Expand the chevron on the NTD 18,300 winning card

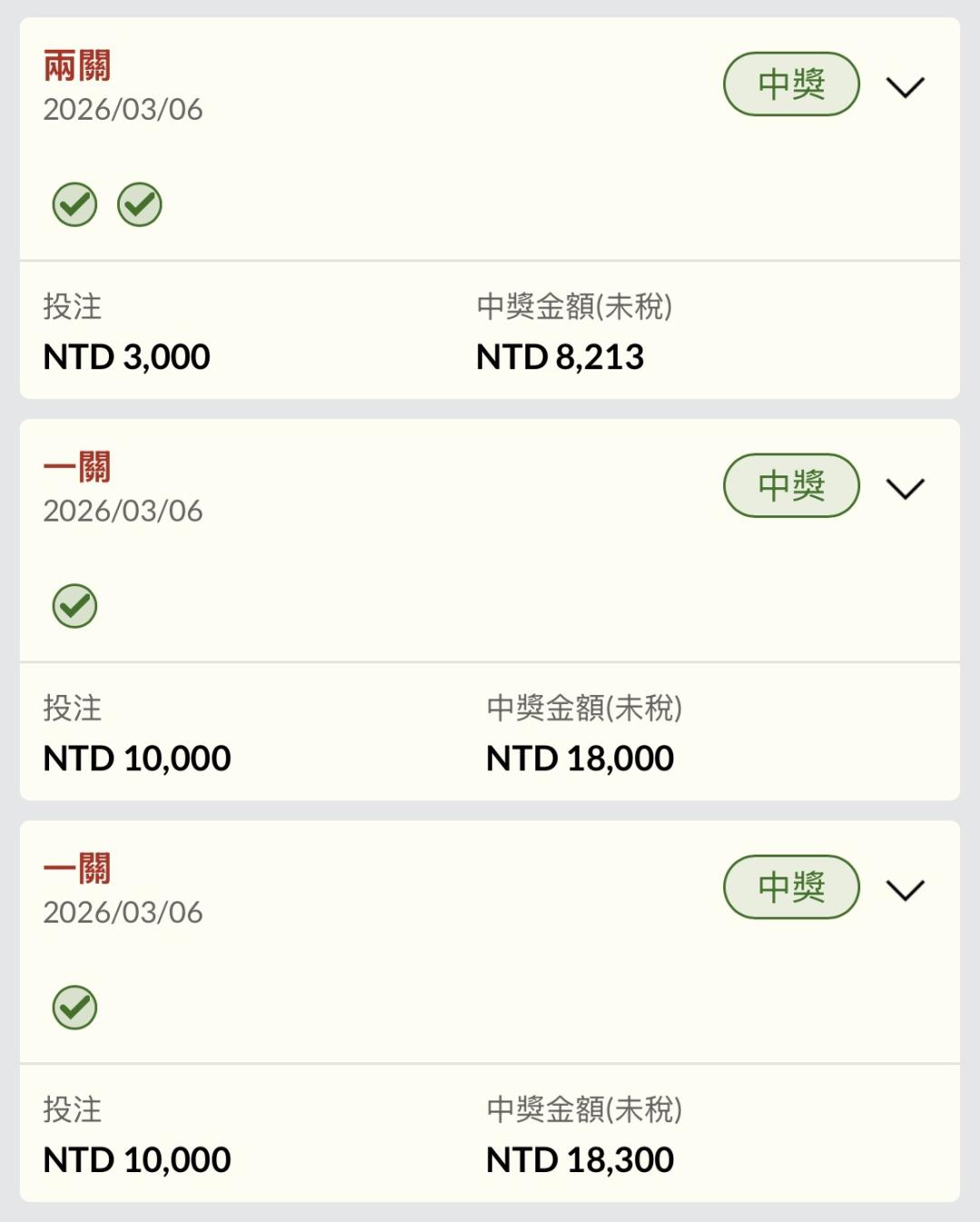[x=905, y=889]
